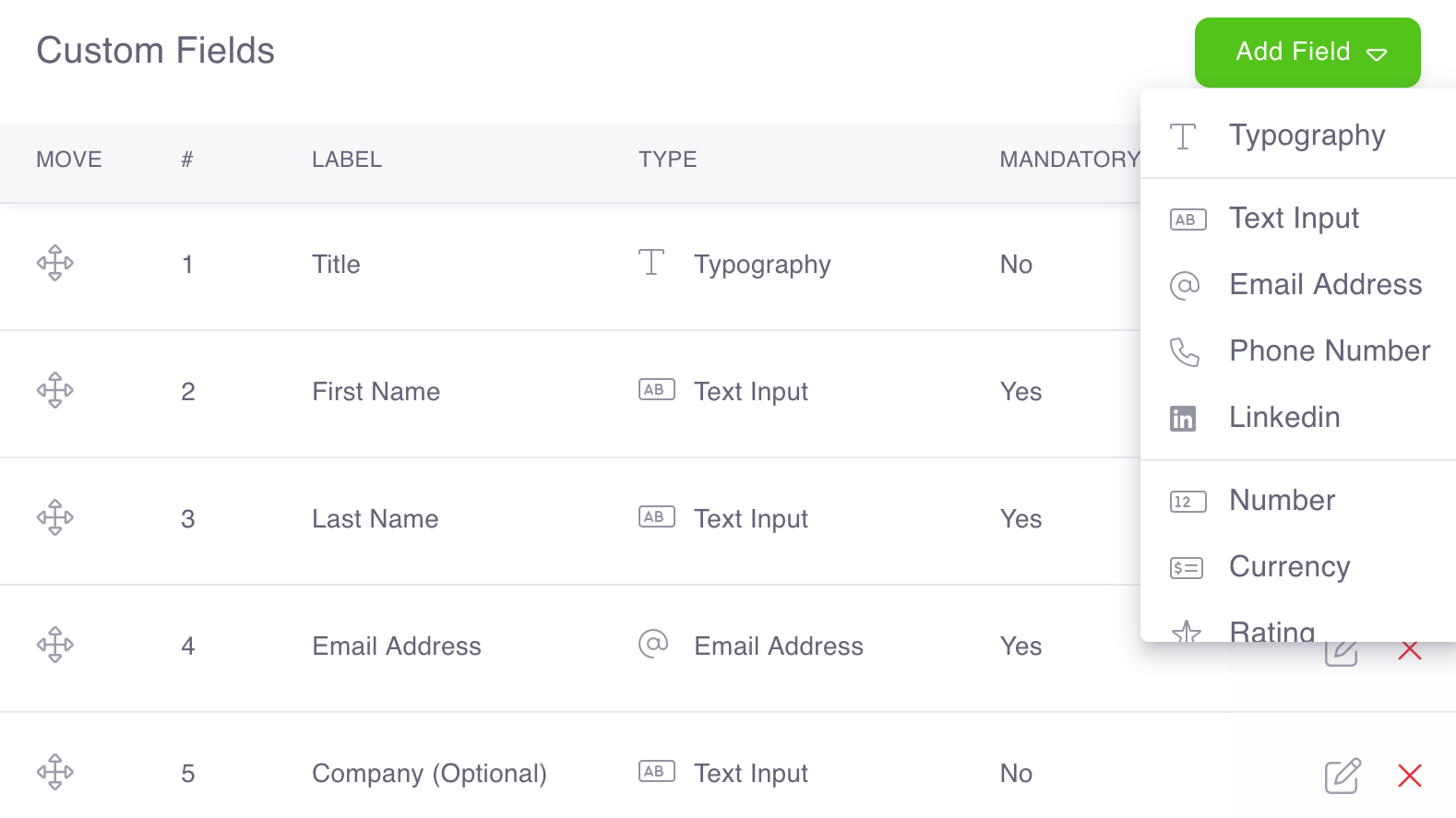This screenshot has width=1456, height=818.
Task: Select the Typography icon beside Title
Action: [x=652, y=264]
